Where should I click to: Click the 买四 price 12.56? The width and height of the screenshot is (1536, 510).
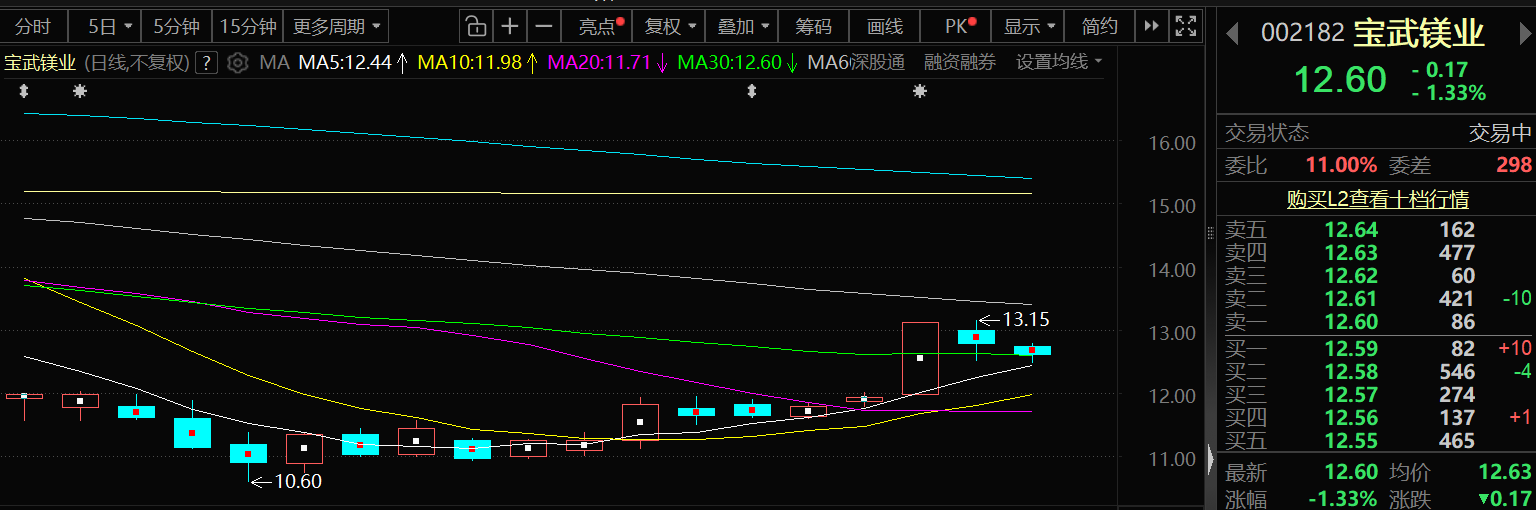click(1351, 418)
